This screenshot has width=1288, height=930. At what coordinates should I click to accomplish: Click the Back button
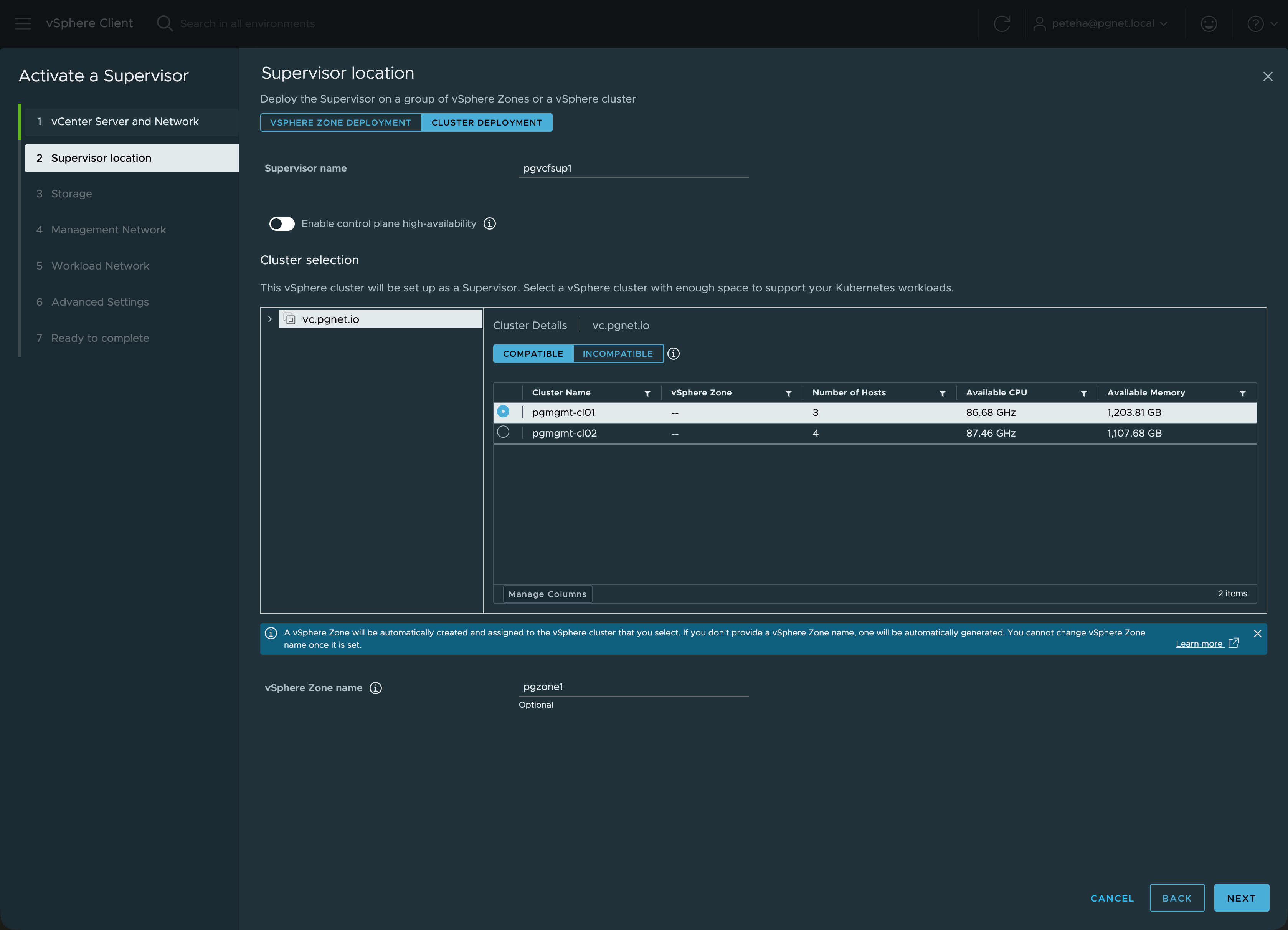1177,898
